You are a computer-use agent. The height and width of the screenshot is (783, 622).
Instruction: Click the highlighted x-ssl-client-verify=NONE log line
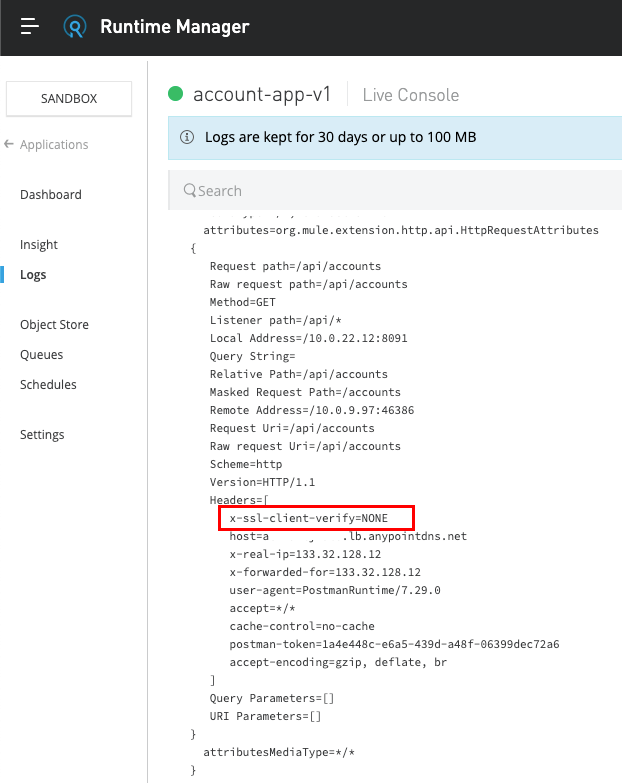click(315, 518)
